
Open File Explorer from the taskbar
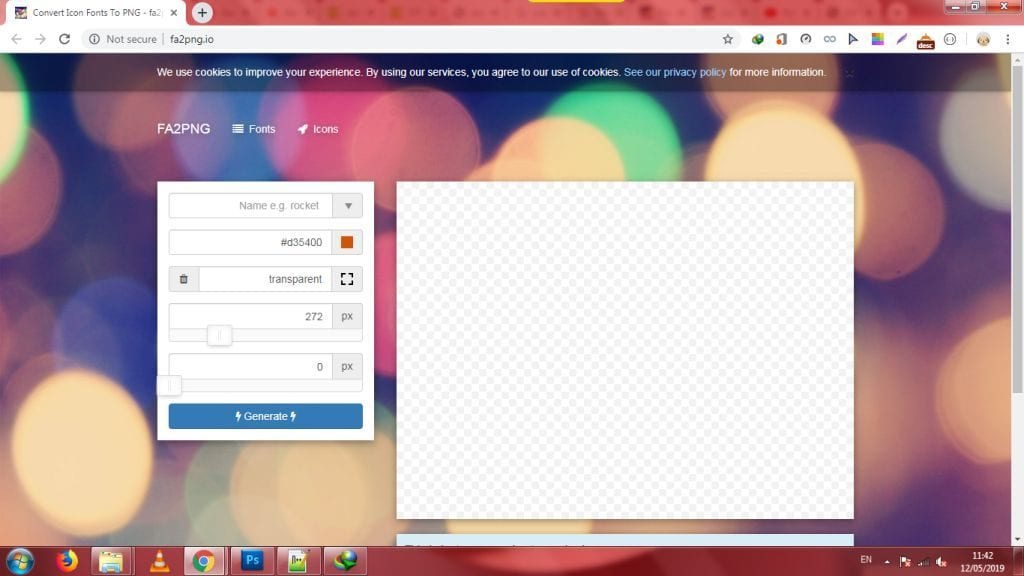(111, 561)
